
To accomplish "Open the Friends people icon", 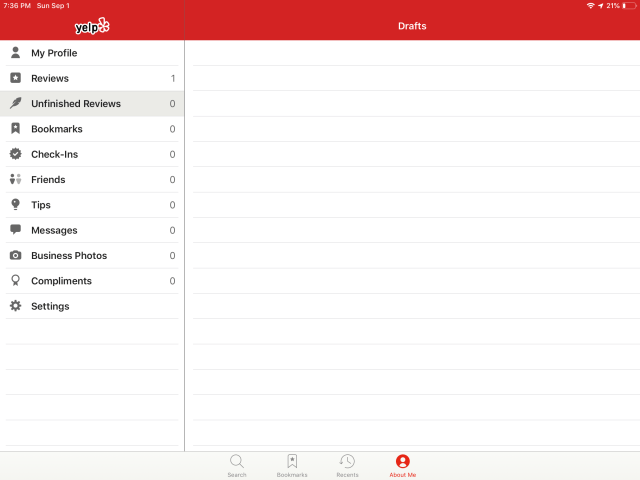I will [x=15, y=180].
